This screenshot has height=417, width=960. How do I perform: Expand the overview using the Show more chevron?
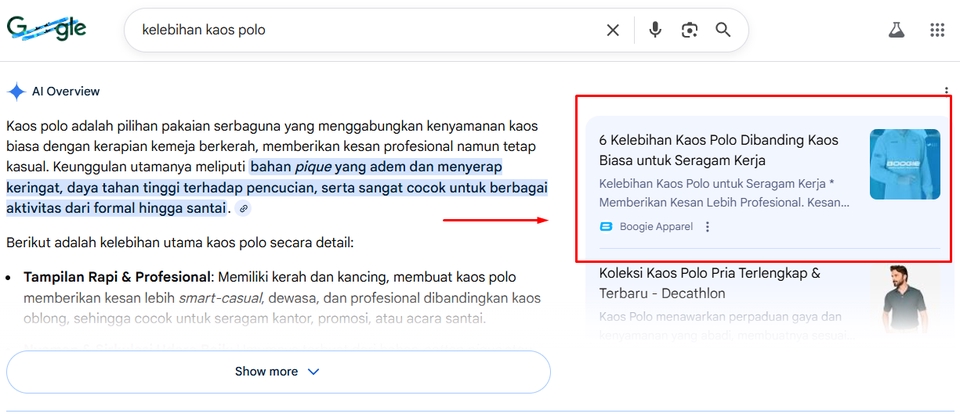tap(313, 372)
